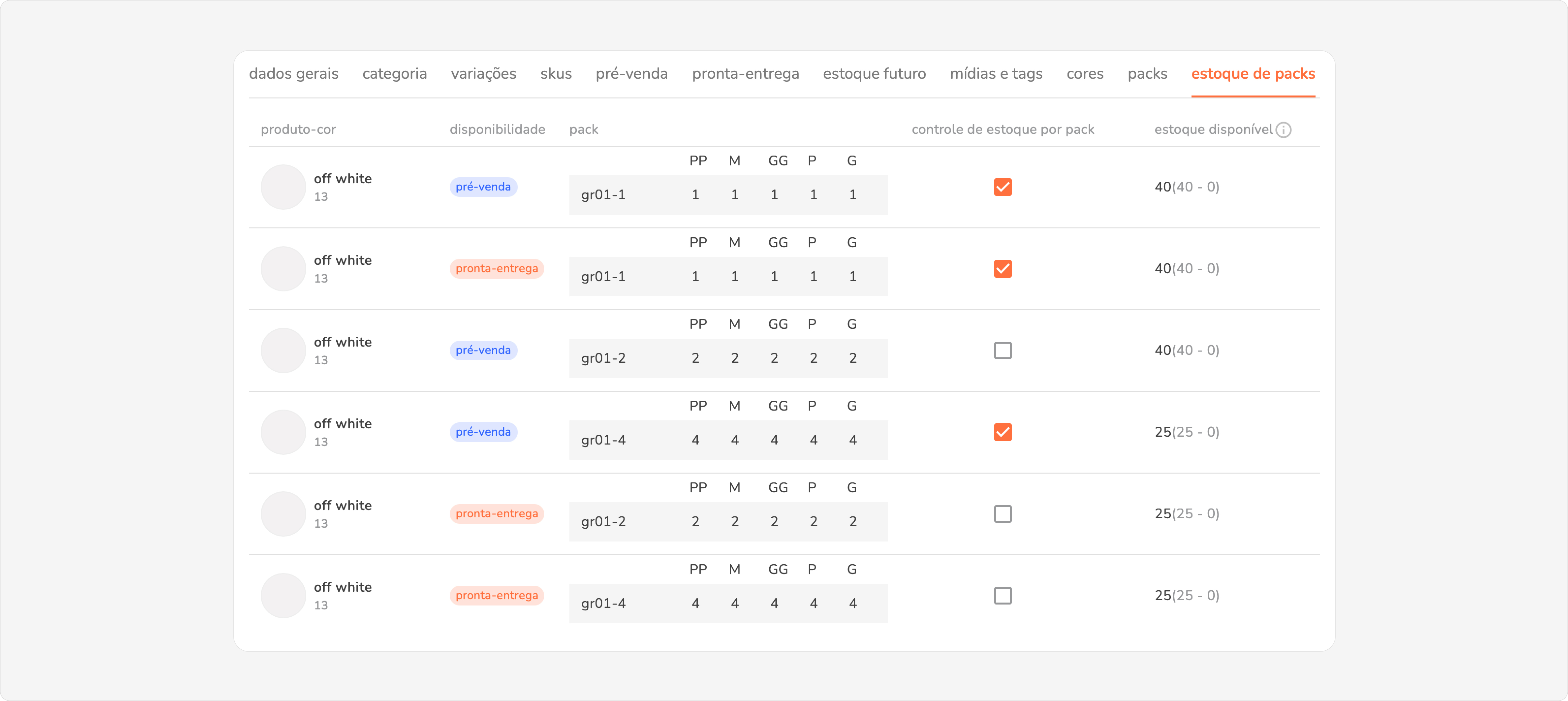Click the pronta-entrega badge on last row

point(496,595)
